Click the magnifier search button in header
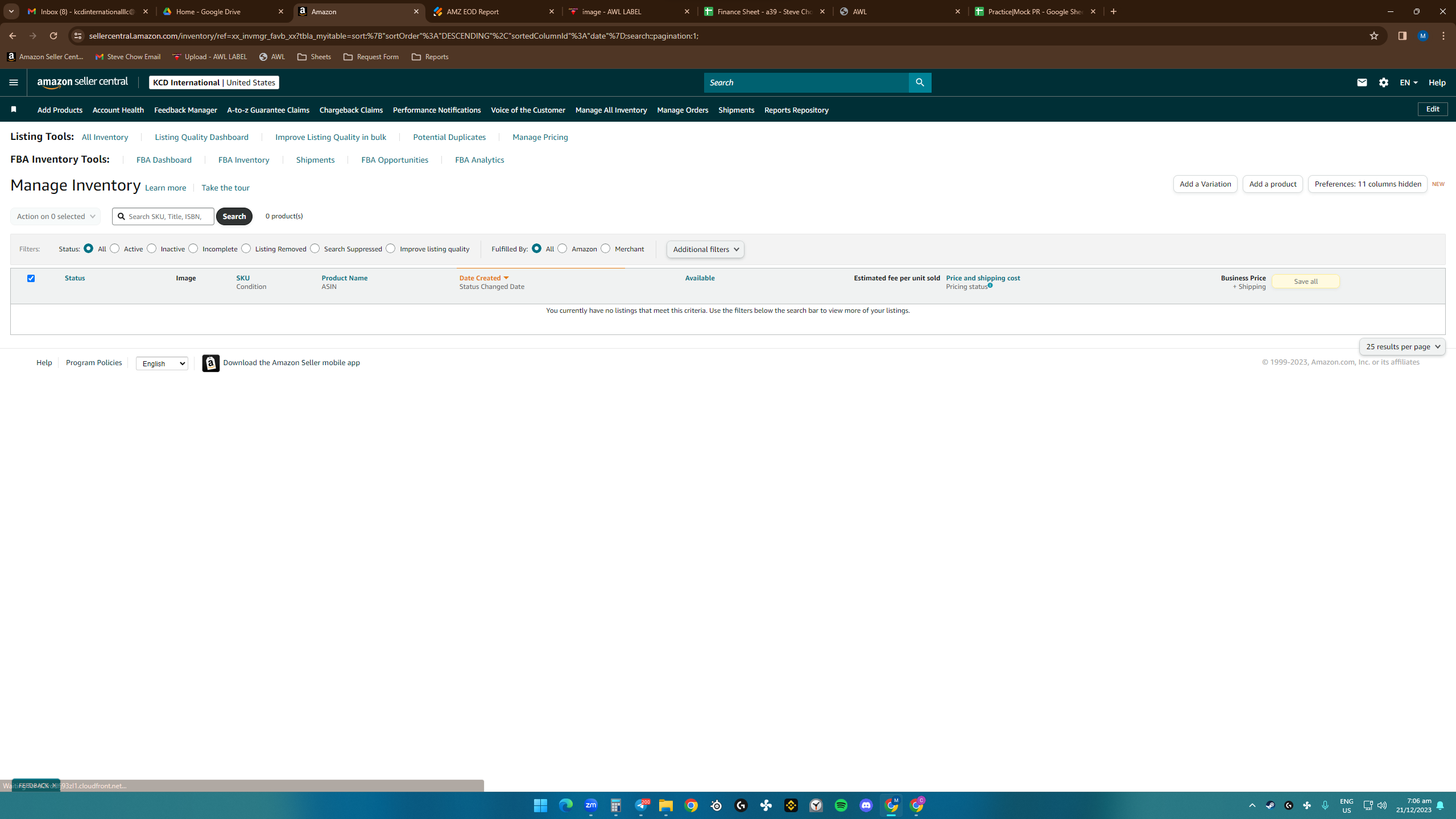 (x=920, y=82)
